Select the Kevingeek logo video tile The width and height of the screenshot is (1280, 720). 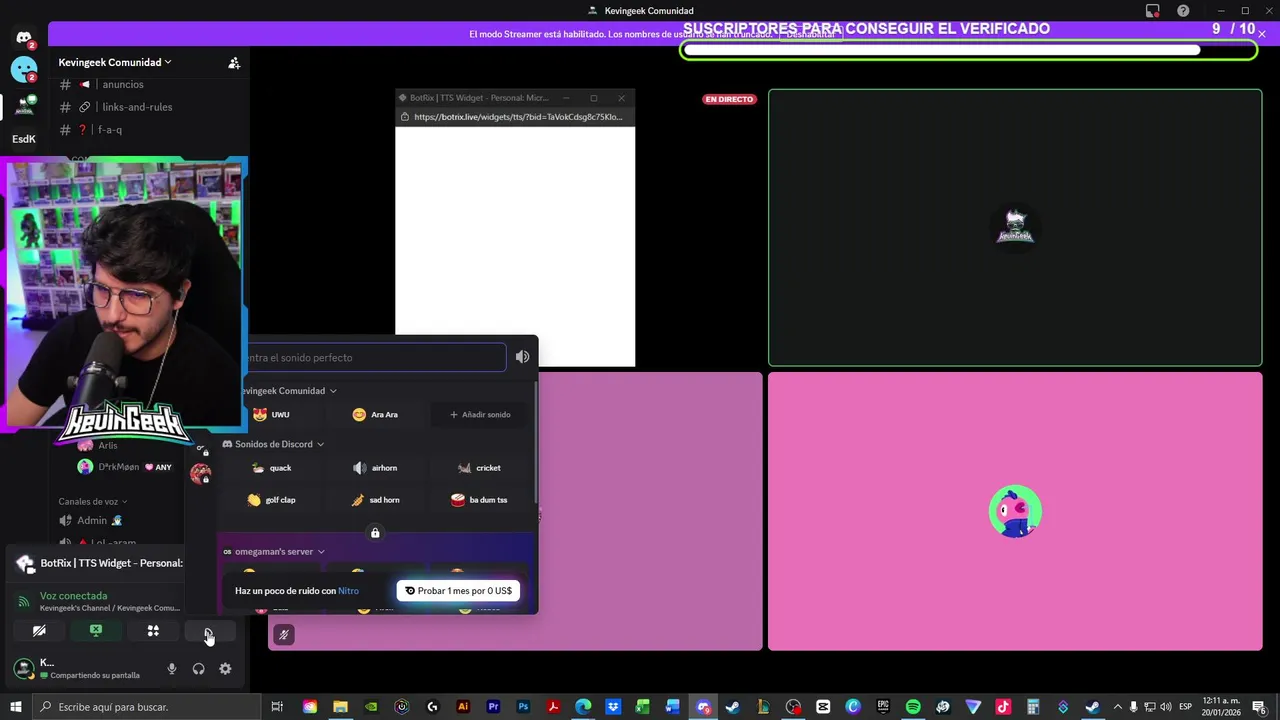click(x=1015, y=228)
